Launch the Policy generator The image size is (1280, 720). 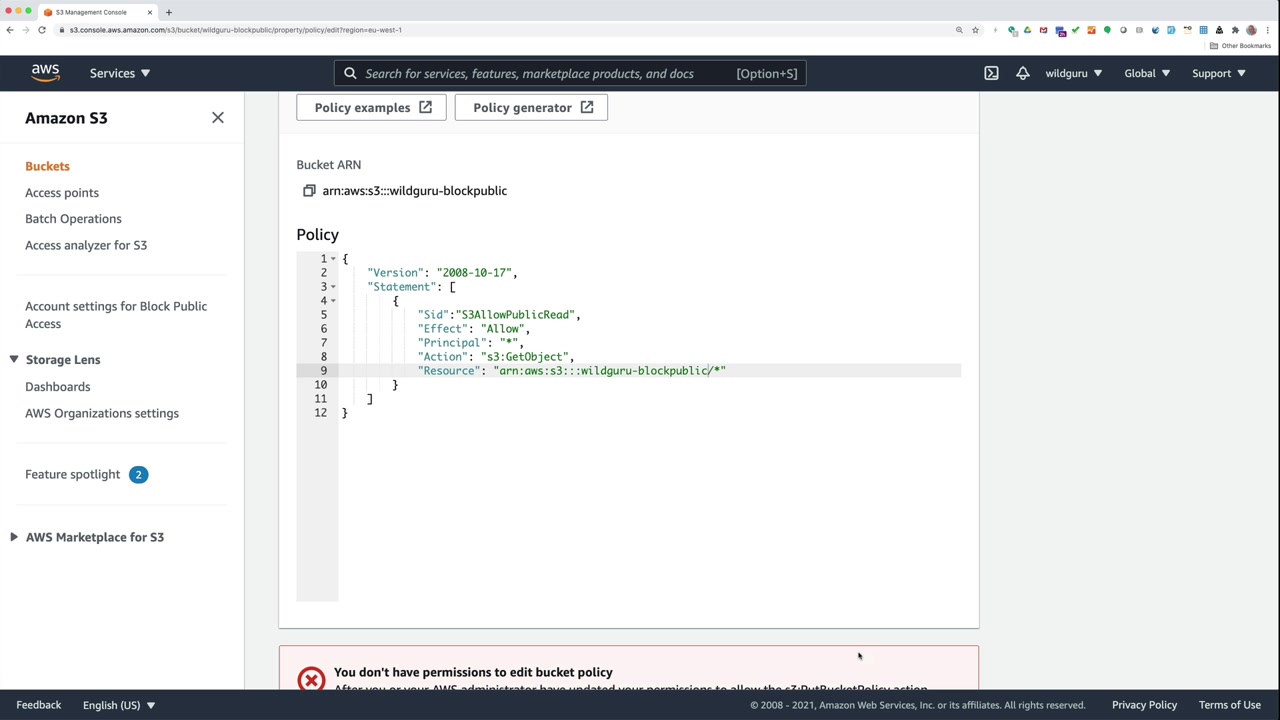531,108
